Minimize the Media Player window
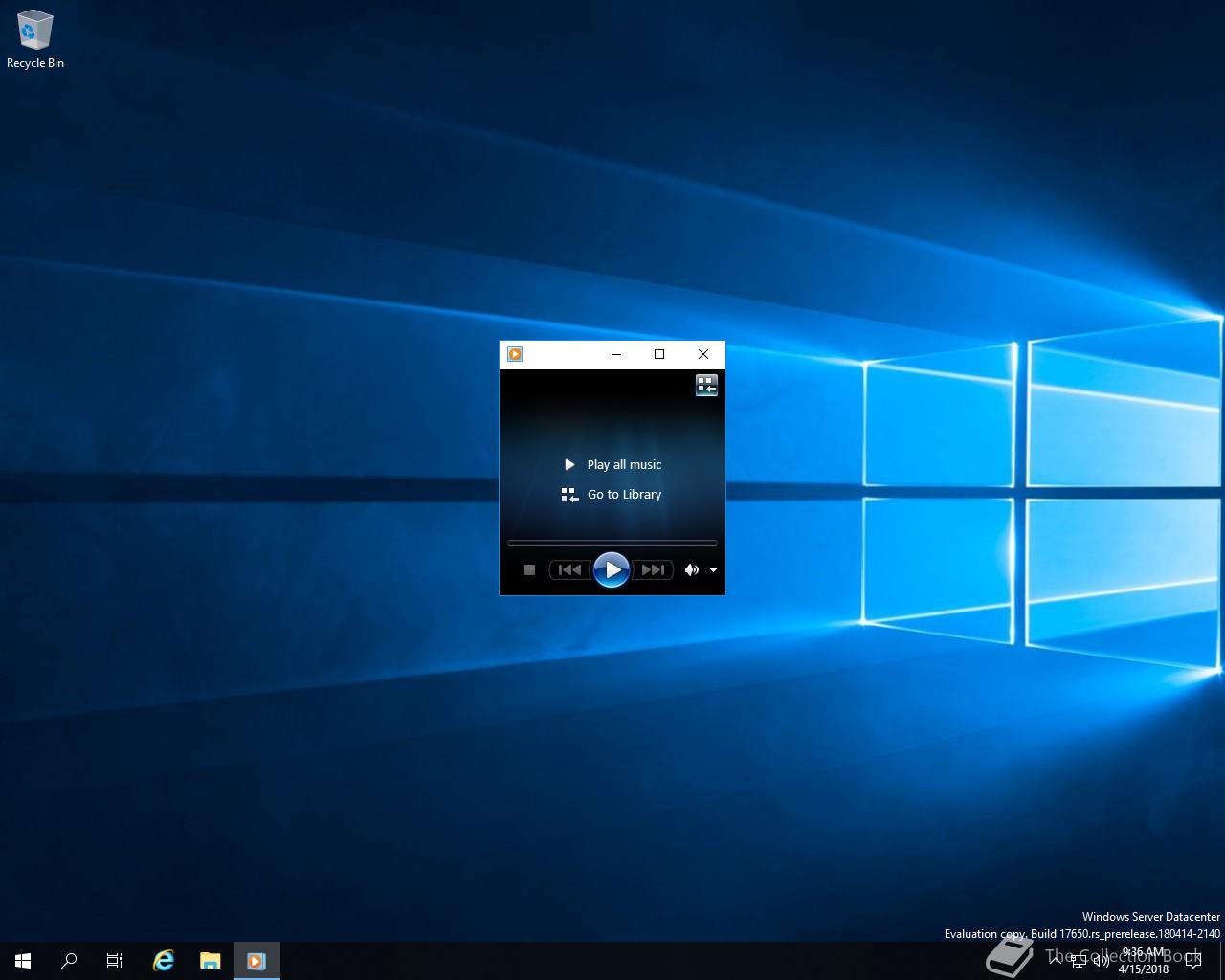 pyautogui.click(x=616, y=354)
